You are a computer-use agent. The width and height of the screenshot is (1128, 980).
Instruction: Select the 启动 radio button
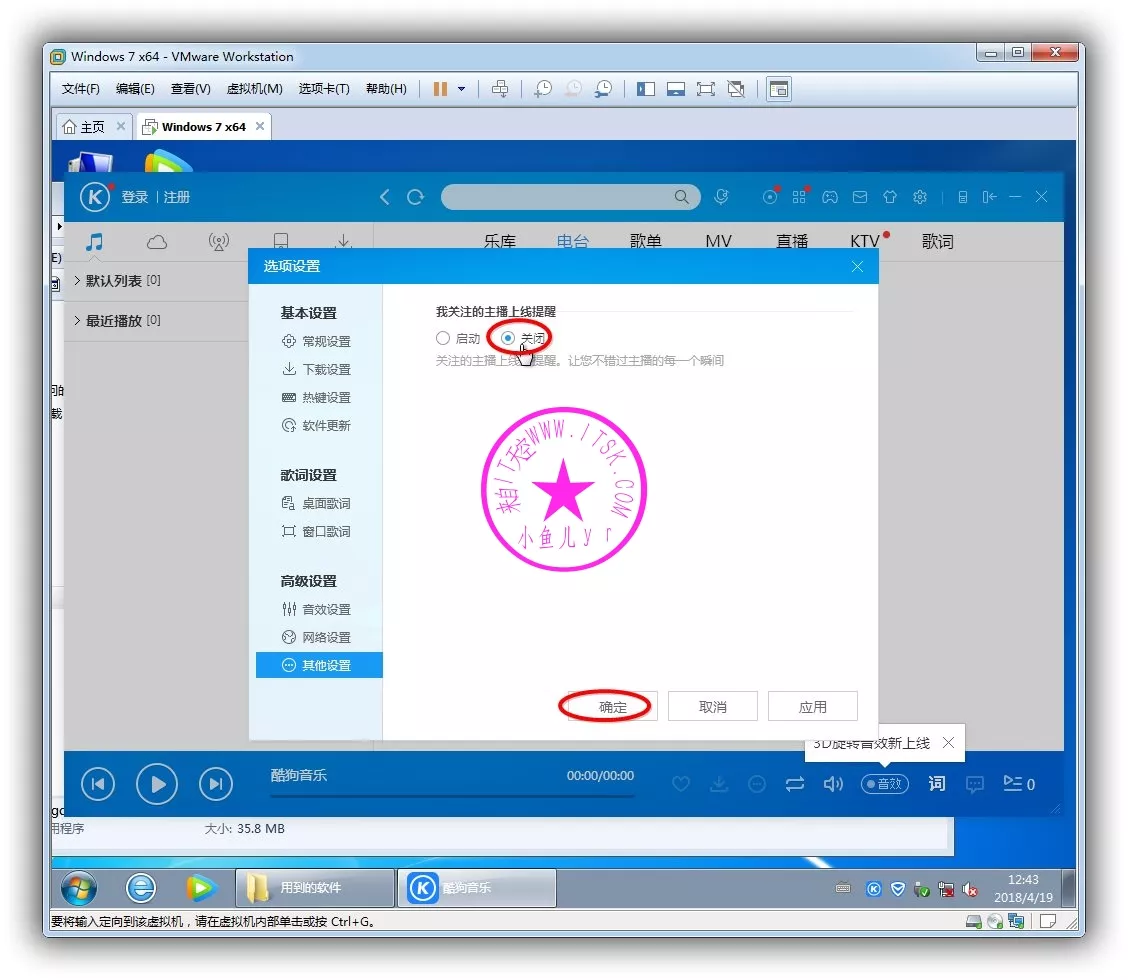point(443,339)
